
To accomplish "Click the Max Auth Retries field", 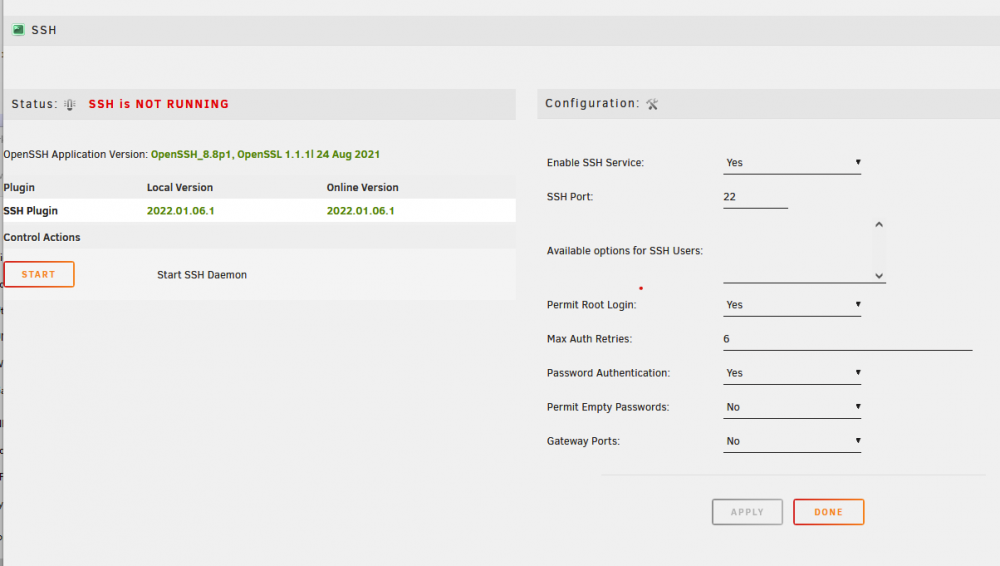I will 848,339.
